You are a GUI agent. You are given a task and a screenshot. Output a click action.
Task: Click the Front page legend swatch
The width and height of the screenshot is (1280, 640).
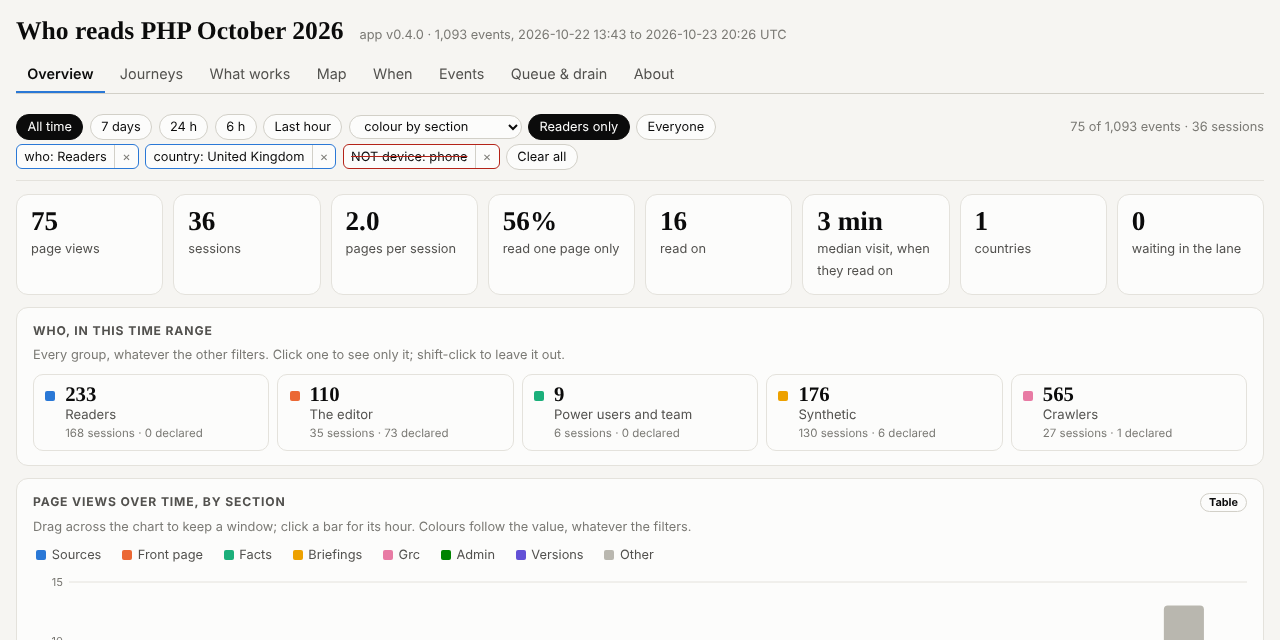(x=127, y=555)
